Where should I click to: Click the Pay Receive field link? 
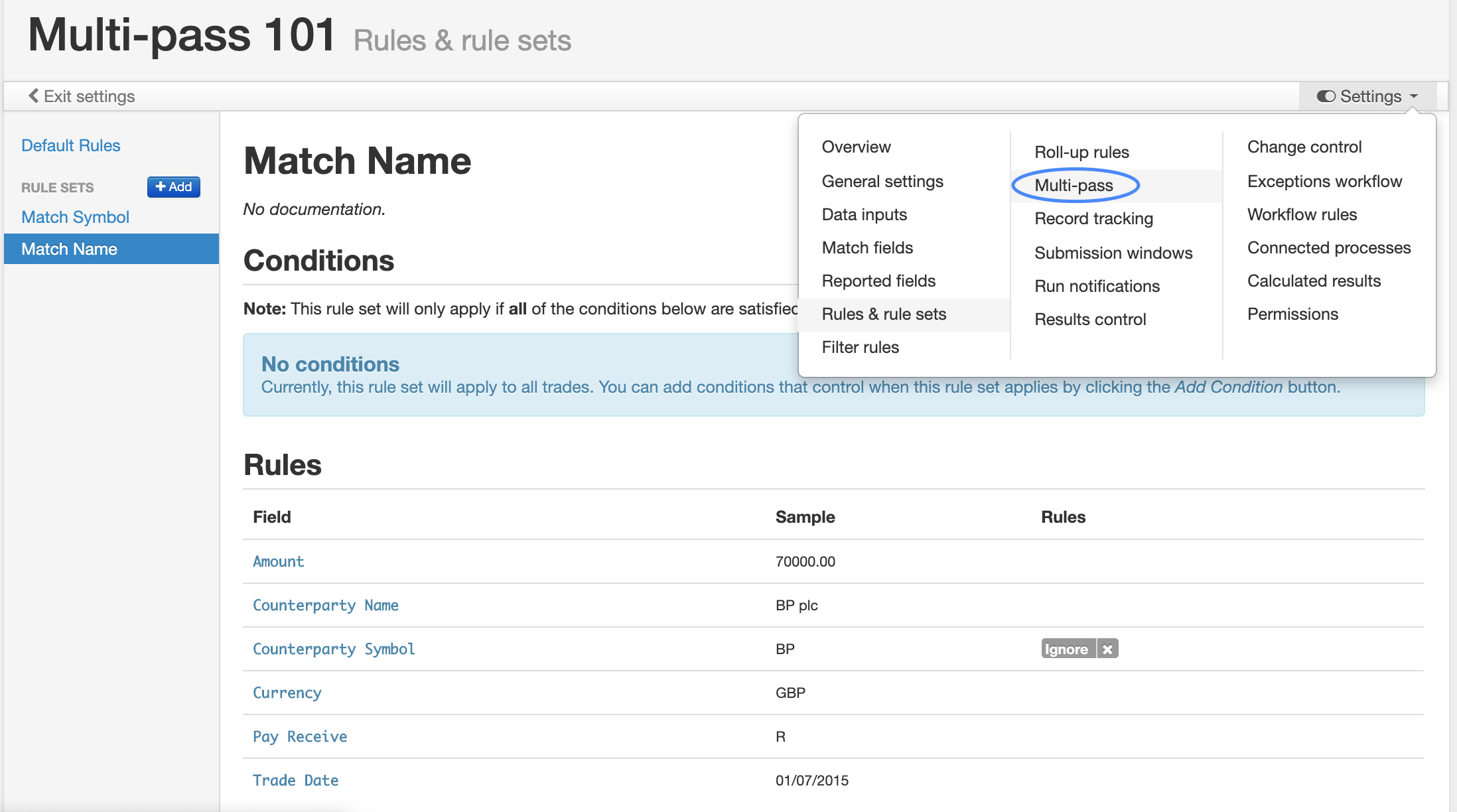coord(300,736)
